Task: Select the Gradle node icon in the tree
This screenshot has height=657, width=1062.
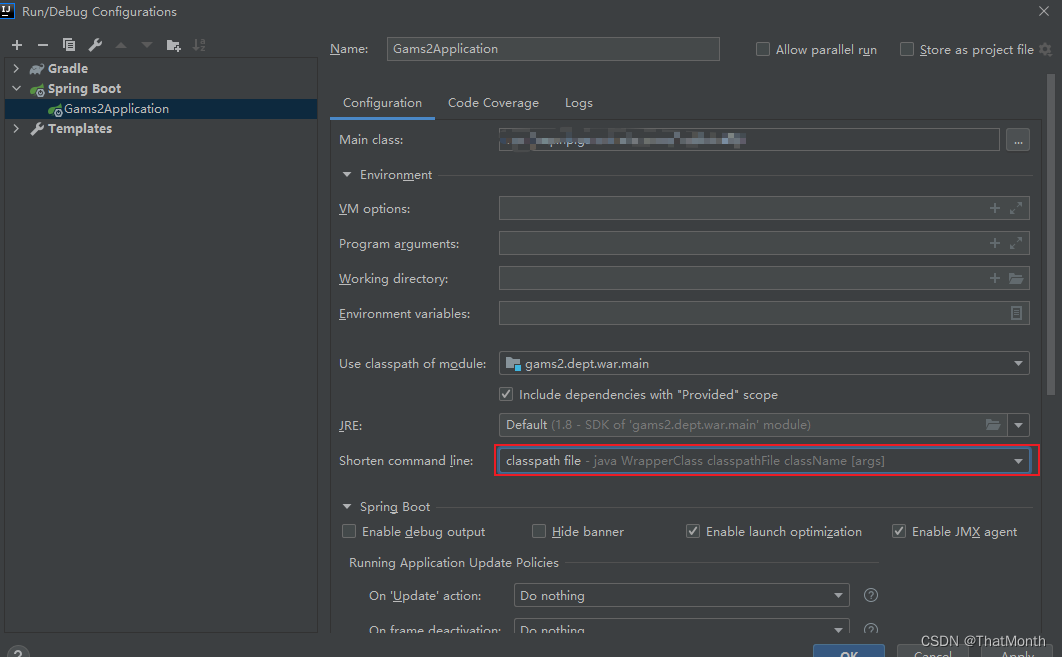Action: [x=37, y=69]
